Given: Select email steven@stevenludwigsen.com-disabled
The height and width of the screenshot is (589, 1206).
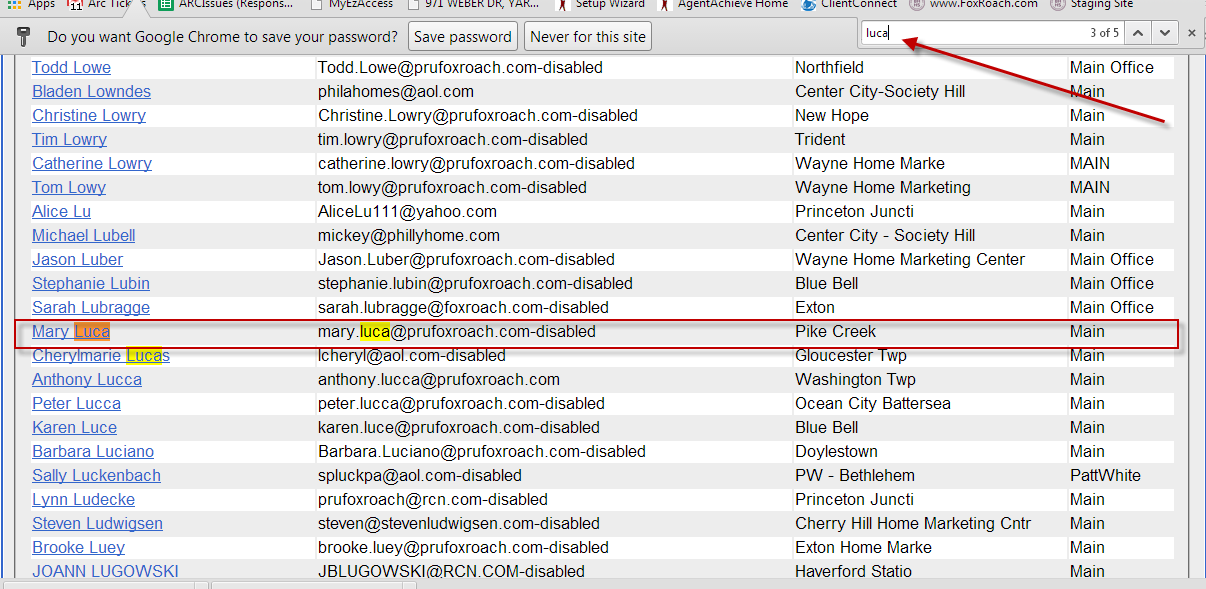Looking at the screenshot, I should [x=459, y=523].
